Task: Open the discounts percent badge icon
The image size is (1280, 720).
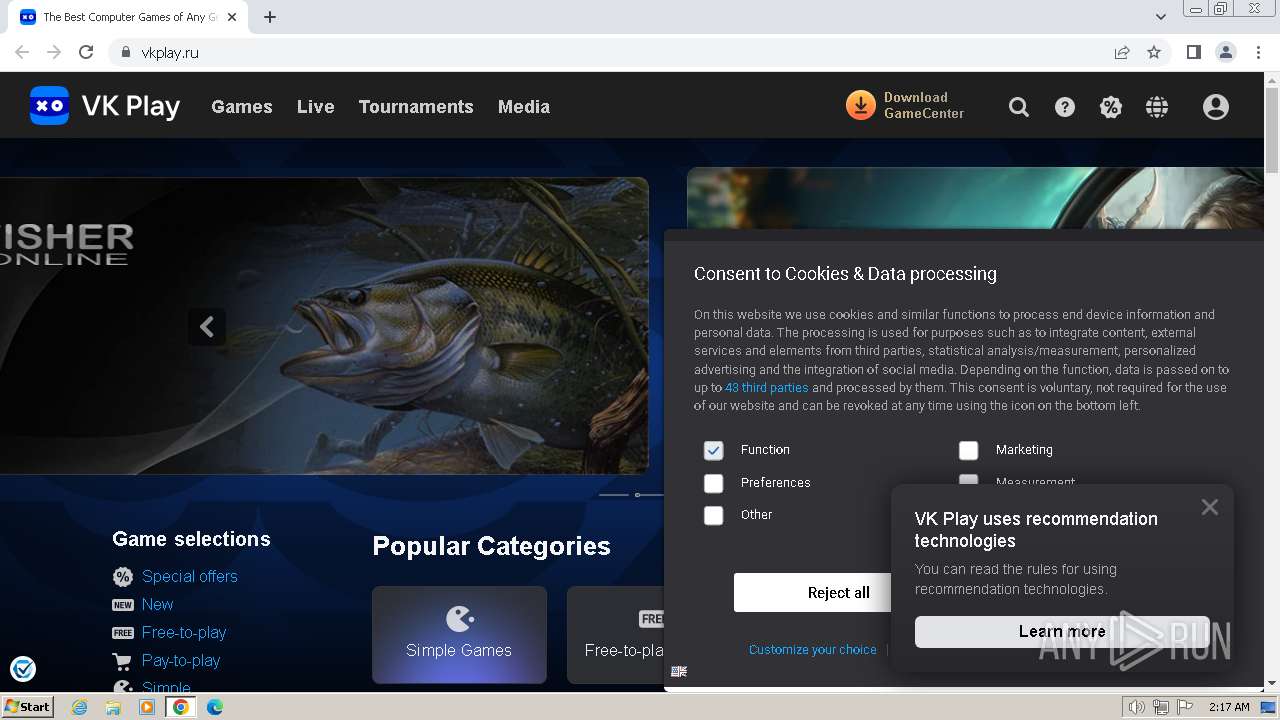Action: point(1111,107)
